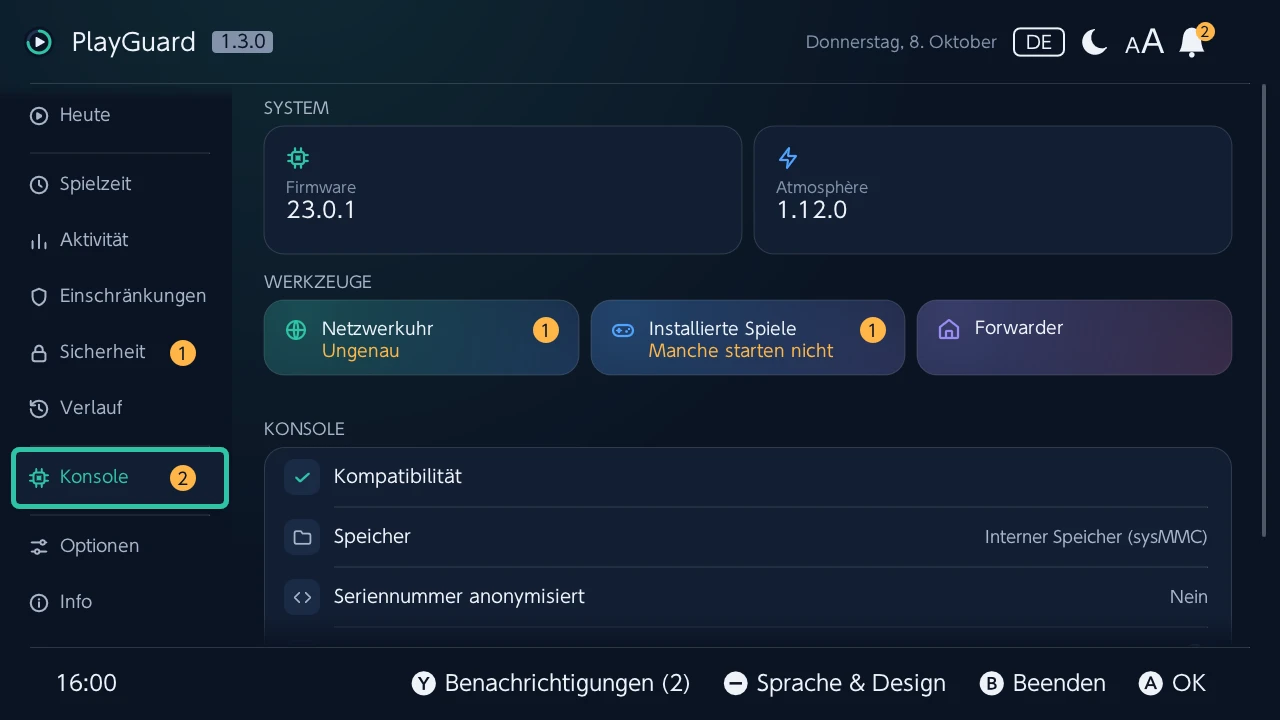Open Optionen in the sidebar
Viewport: 1280px width, 720px height.
pos(120,546)
